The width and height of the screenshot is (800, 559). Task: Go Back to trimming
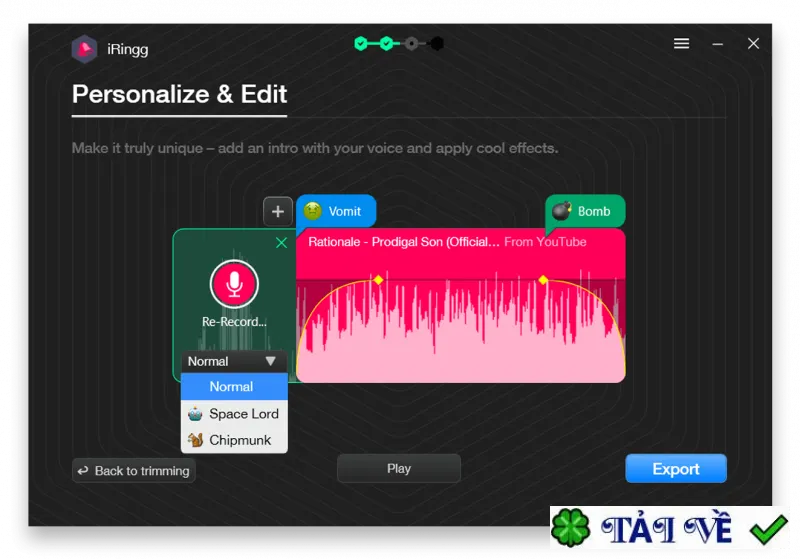point(134,470)
